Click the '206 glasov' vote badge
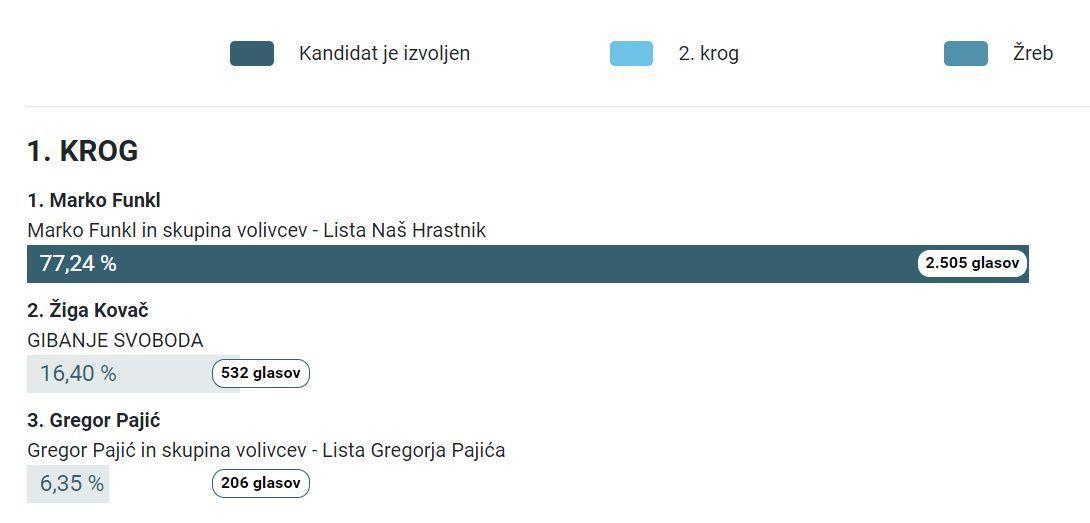1090x523 pixels. [x=260, y=483]
